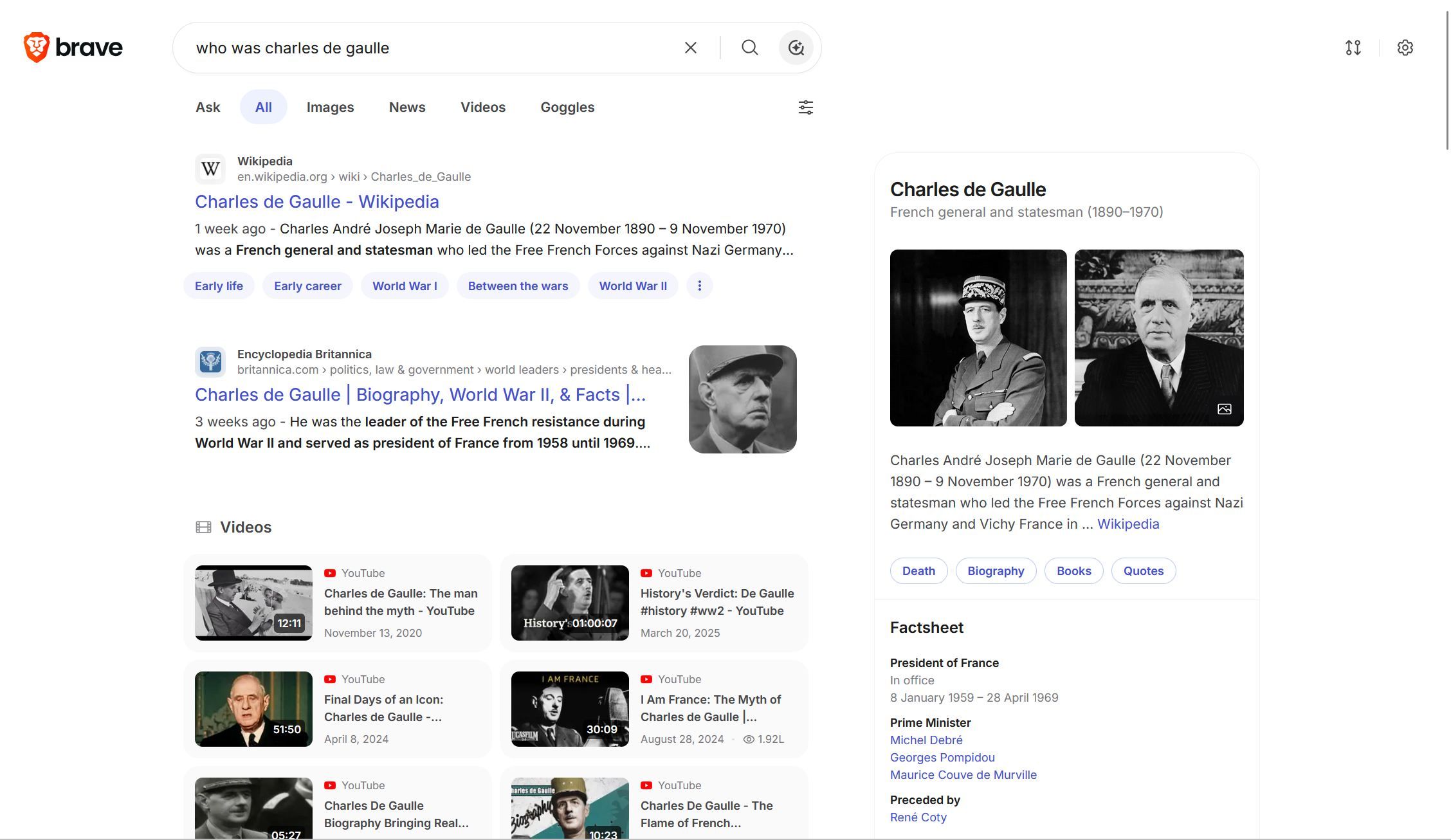Click the image gallery icon on portrait photo
1451x840 pixels.
coord(1225,409)
